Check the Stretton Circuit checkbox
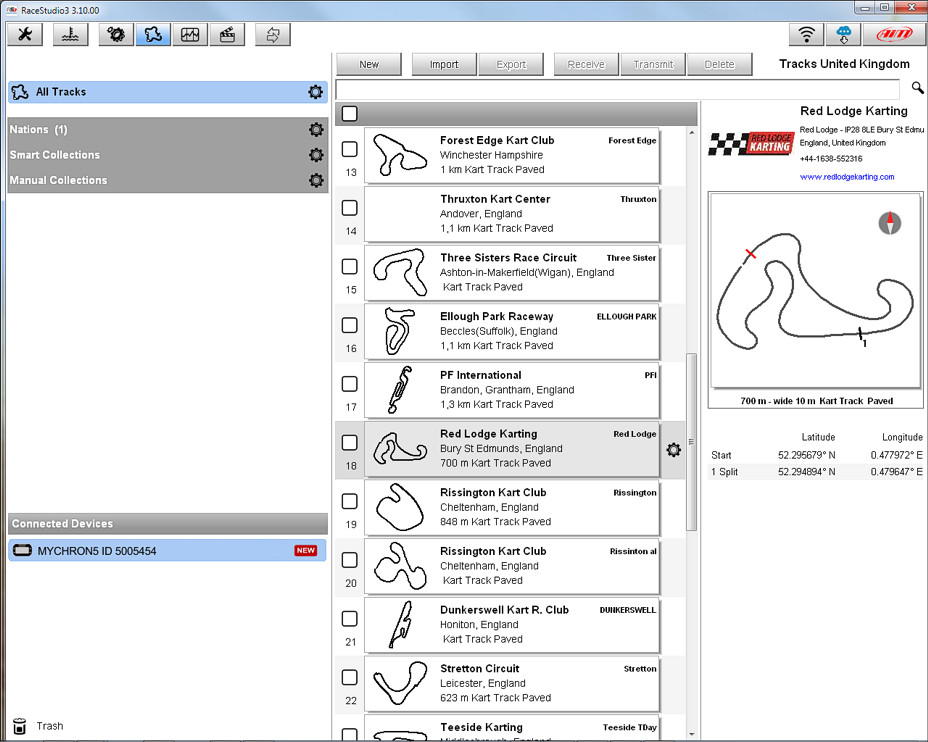The width and height of the screenshot is (928, 742). pyautogui.click(x=350, y=677)
